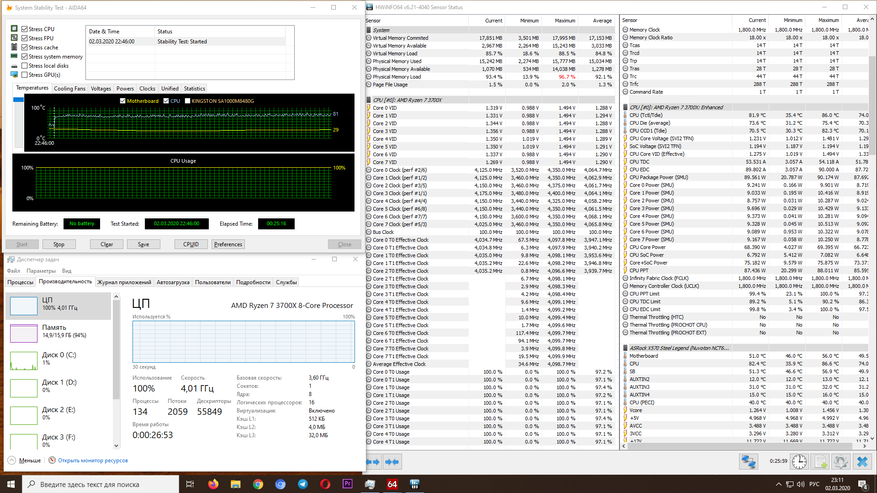Click the Task Manager sidebar scroll-down arrow
The image size is (877, 493).
coord(116,446)
